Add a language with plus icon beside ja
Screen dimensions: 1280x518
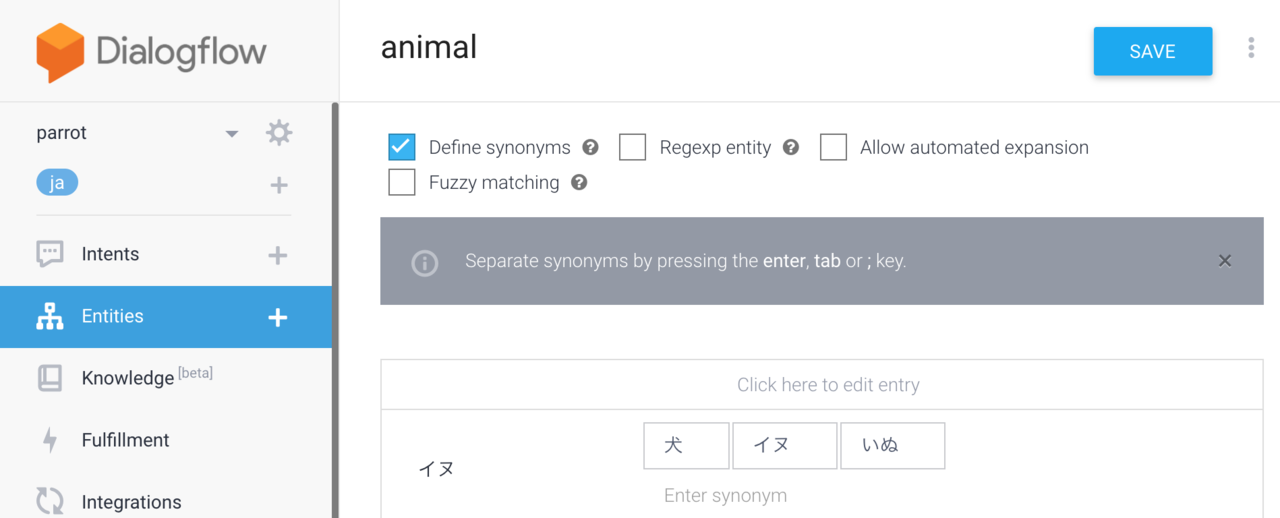pos(279,185)
